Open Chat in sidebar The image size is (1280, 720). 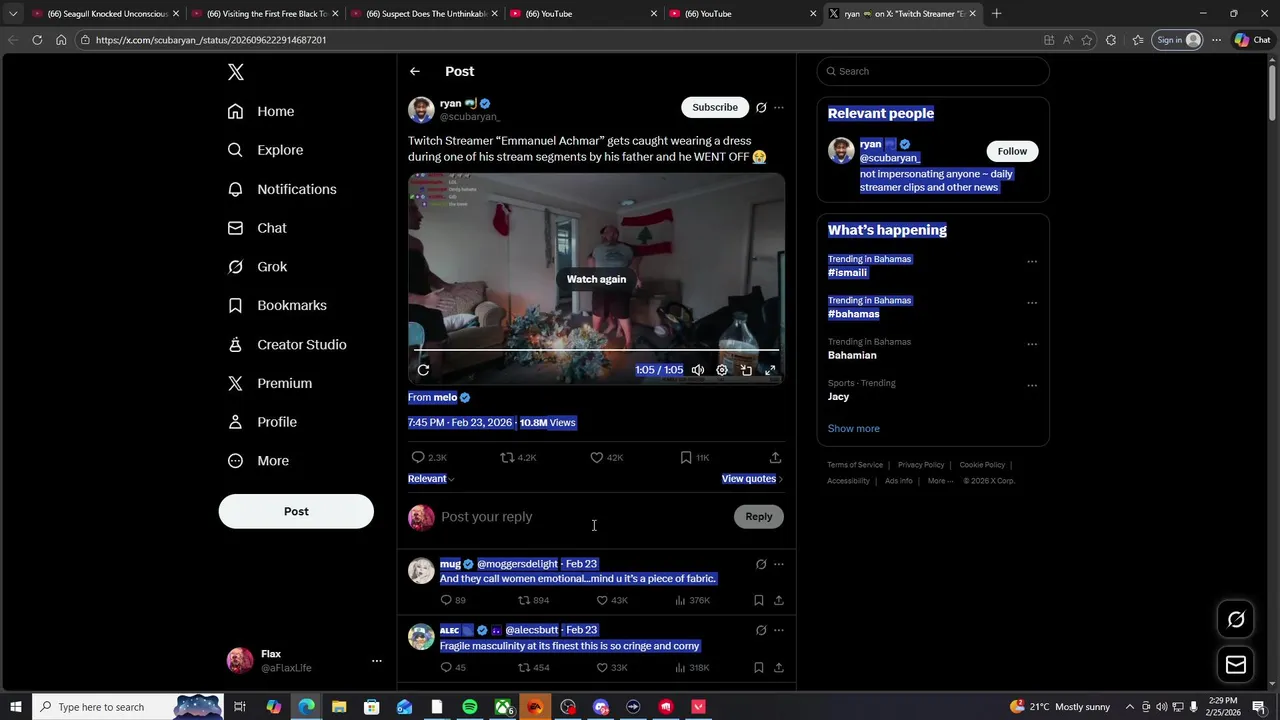pyautogui.click(x=257, y=228)
